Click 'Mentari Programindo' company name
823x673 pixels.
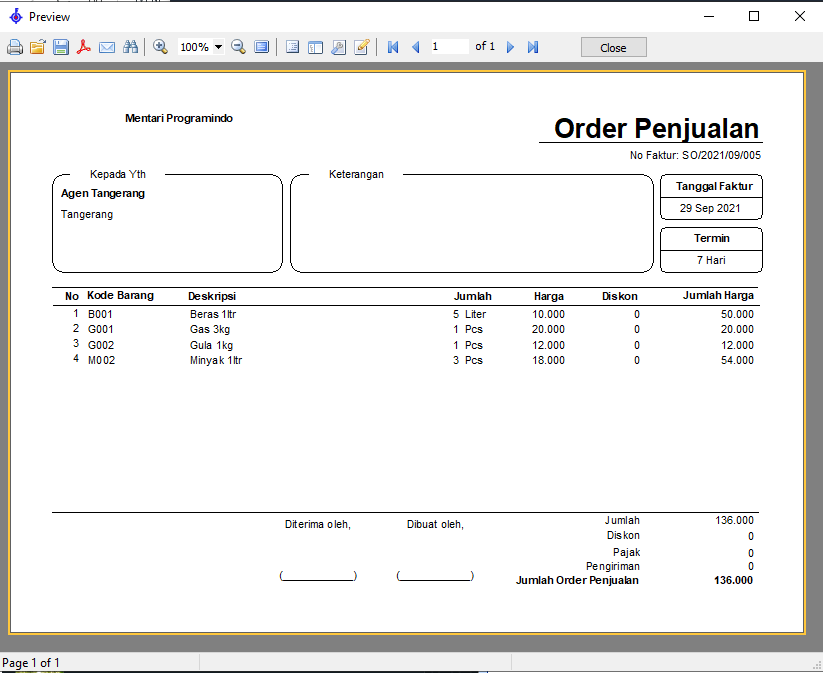tap(178, 118)
